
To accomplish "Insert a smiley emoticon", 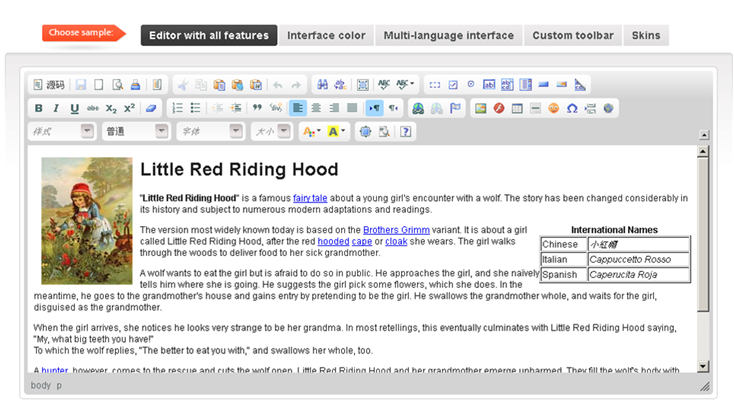I will (x=553, y=108).
